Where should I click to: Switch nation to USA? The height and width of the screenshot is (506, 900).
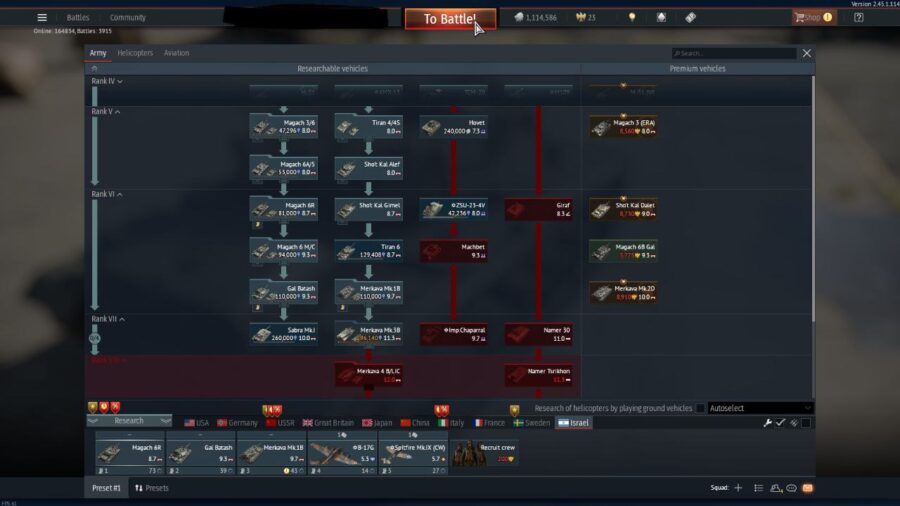(x=196, y=423)
